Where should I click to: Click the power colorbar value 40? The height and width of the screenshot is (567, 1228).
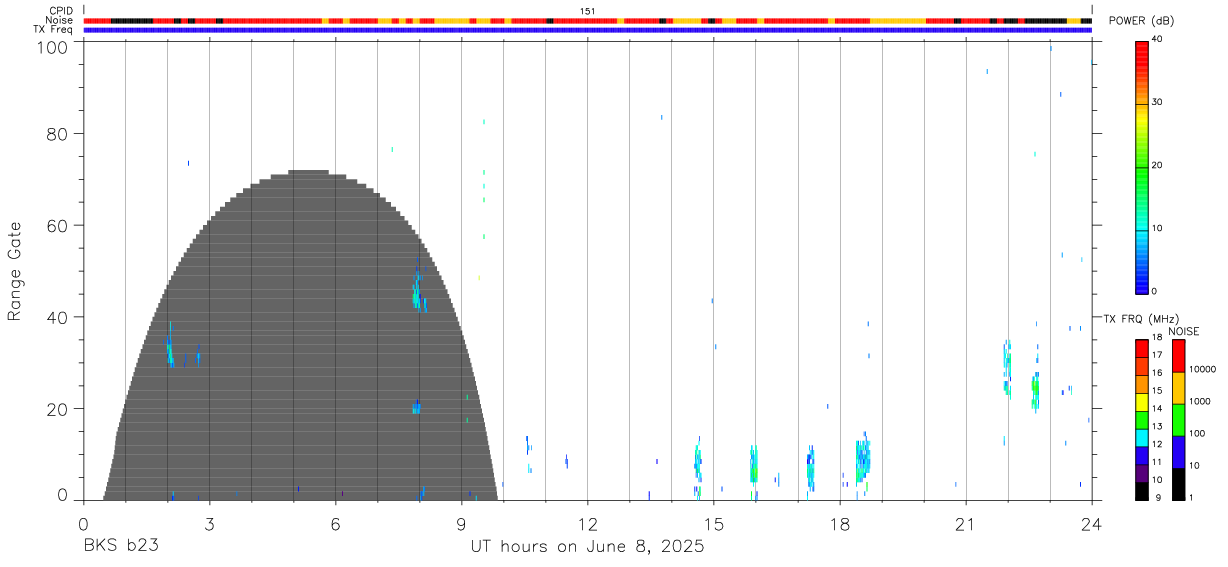[1157, 39]
